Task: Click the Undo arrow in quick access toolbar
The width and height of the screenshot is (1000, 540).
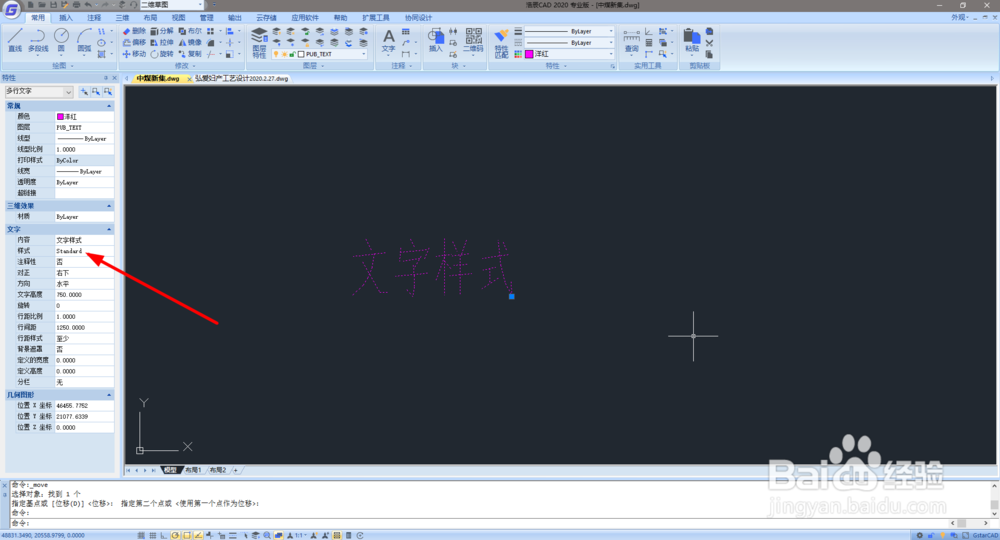Action: click(88, 4)
